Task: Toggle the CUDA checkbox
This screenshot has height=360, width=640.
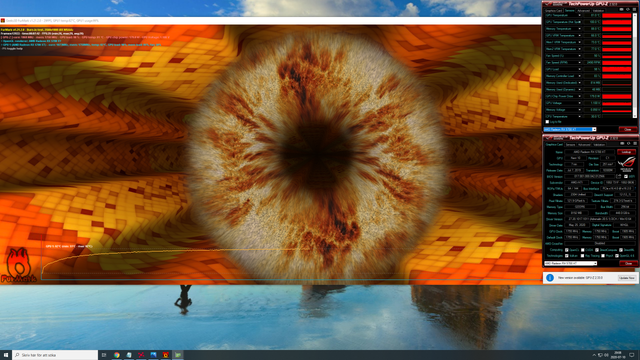Action: point(582,250)
